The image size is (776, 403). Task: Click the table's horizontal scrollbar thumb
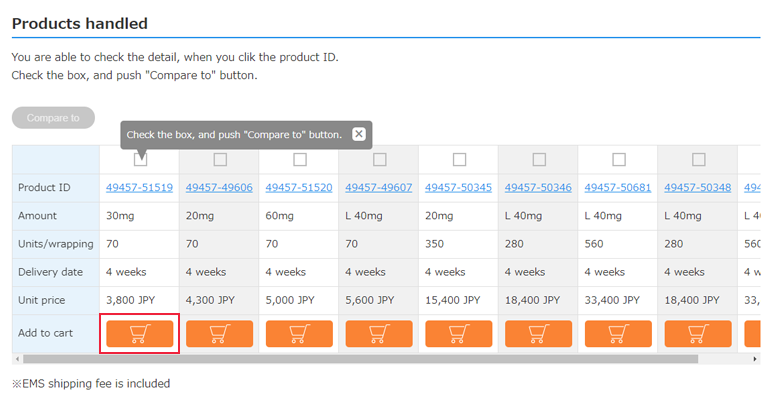point(360,359)
